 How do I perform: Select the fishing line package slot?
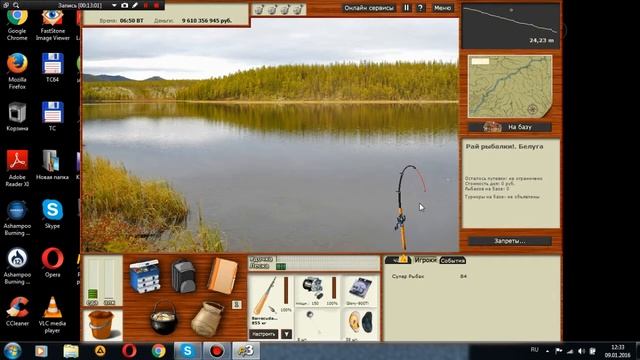[x=360, y=291]
